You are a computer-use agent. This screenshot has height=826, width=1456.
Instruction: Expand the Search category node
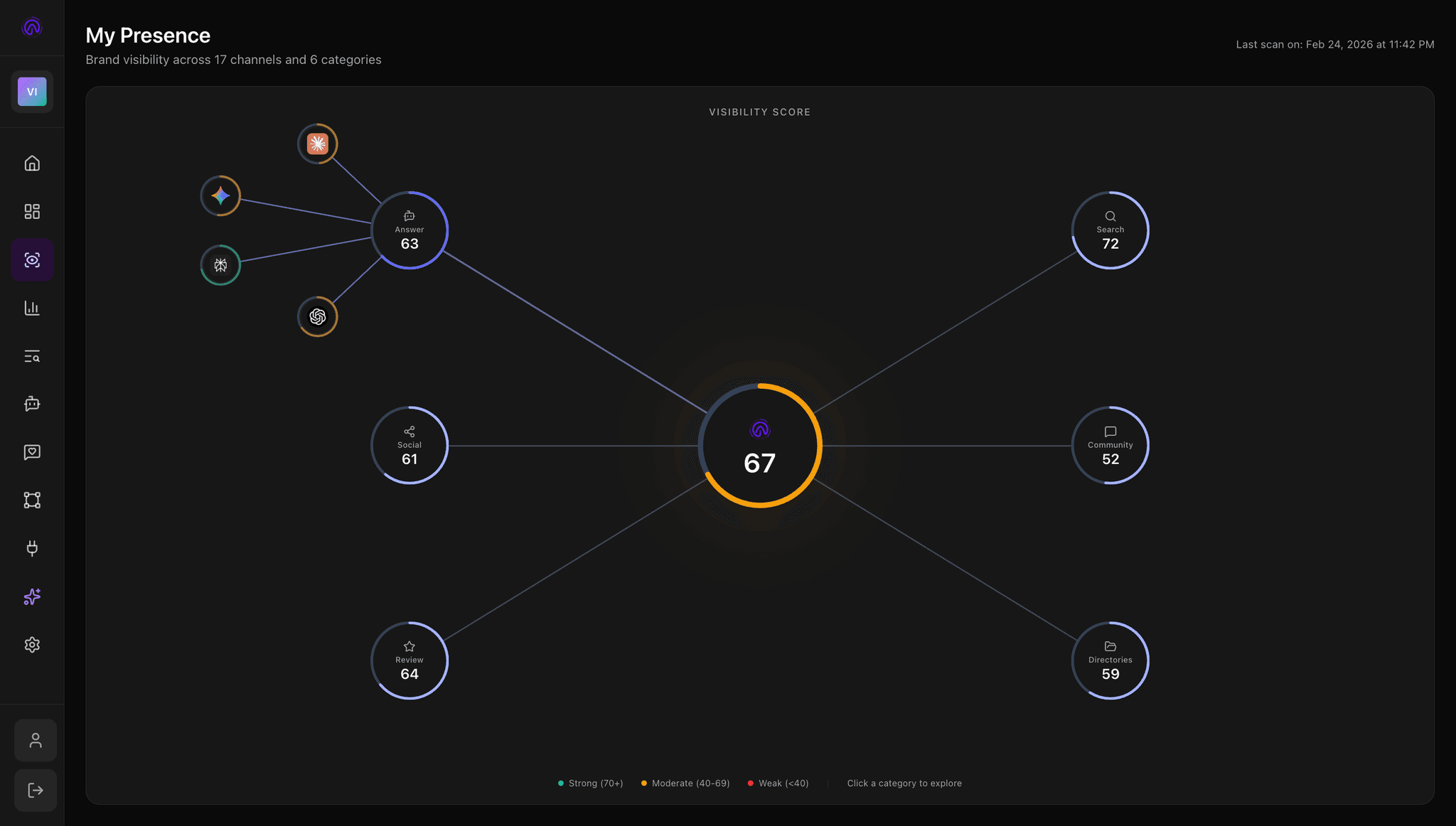point(1110,230)
